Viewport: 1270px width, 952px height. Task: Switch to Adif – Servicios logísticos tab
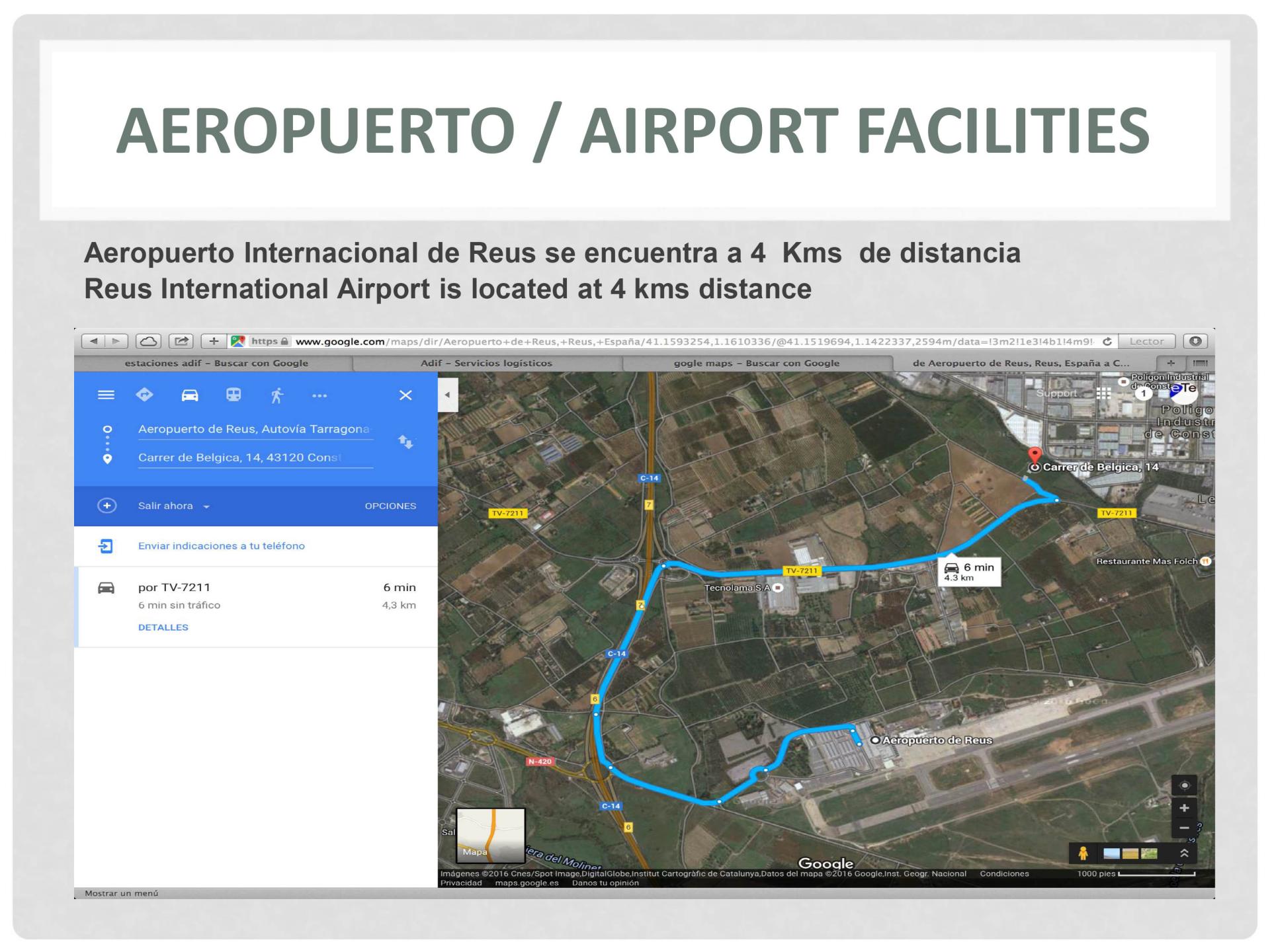486,363
